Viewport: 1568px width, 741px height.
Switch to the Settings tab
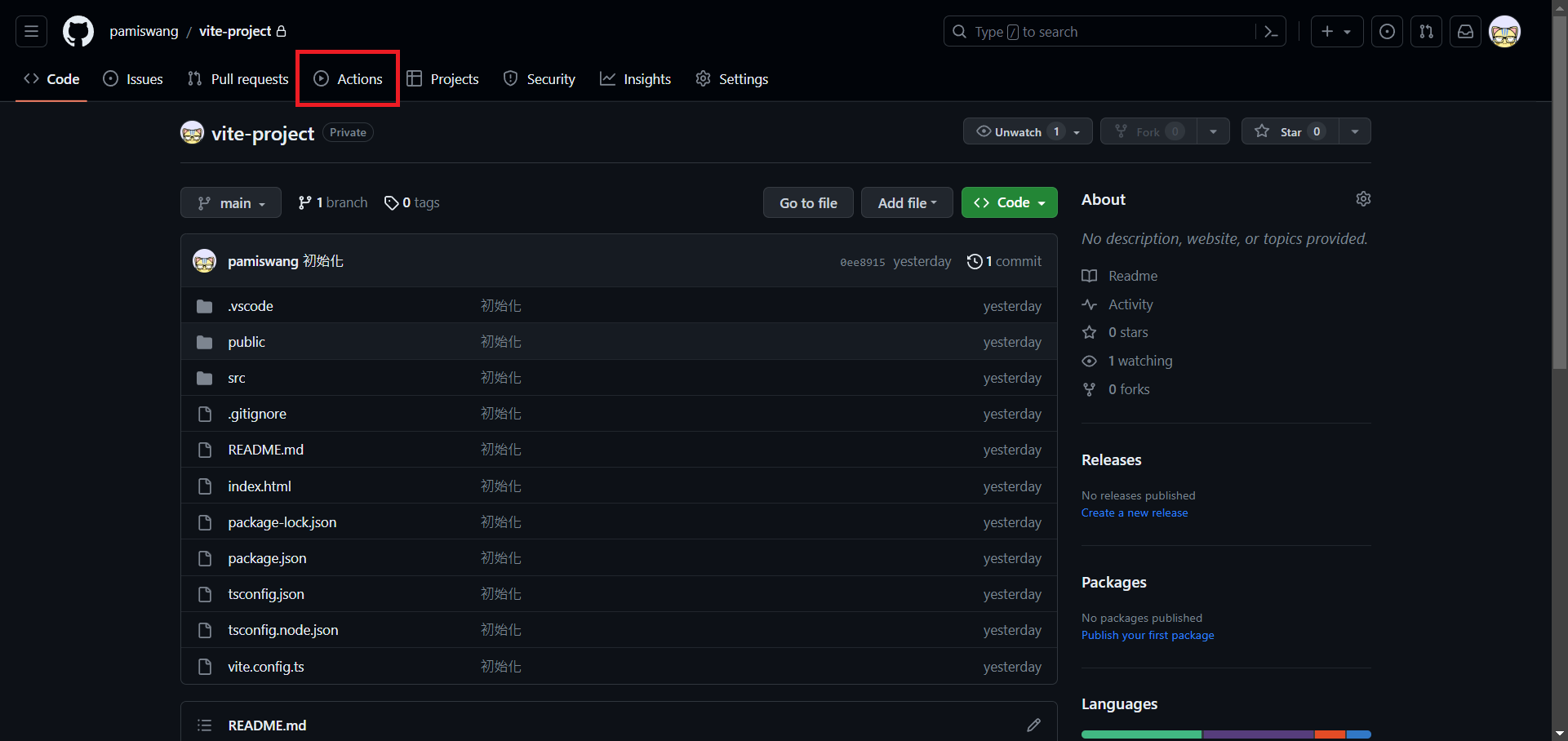pyautogui.click(x=731, y=79)
